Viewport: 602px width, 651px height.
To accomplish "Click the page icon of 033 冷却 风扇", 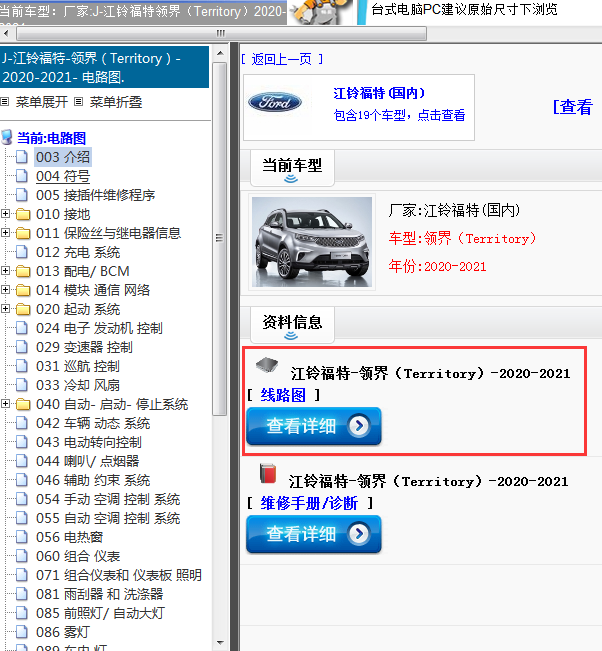I will [x=22, y=385].
